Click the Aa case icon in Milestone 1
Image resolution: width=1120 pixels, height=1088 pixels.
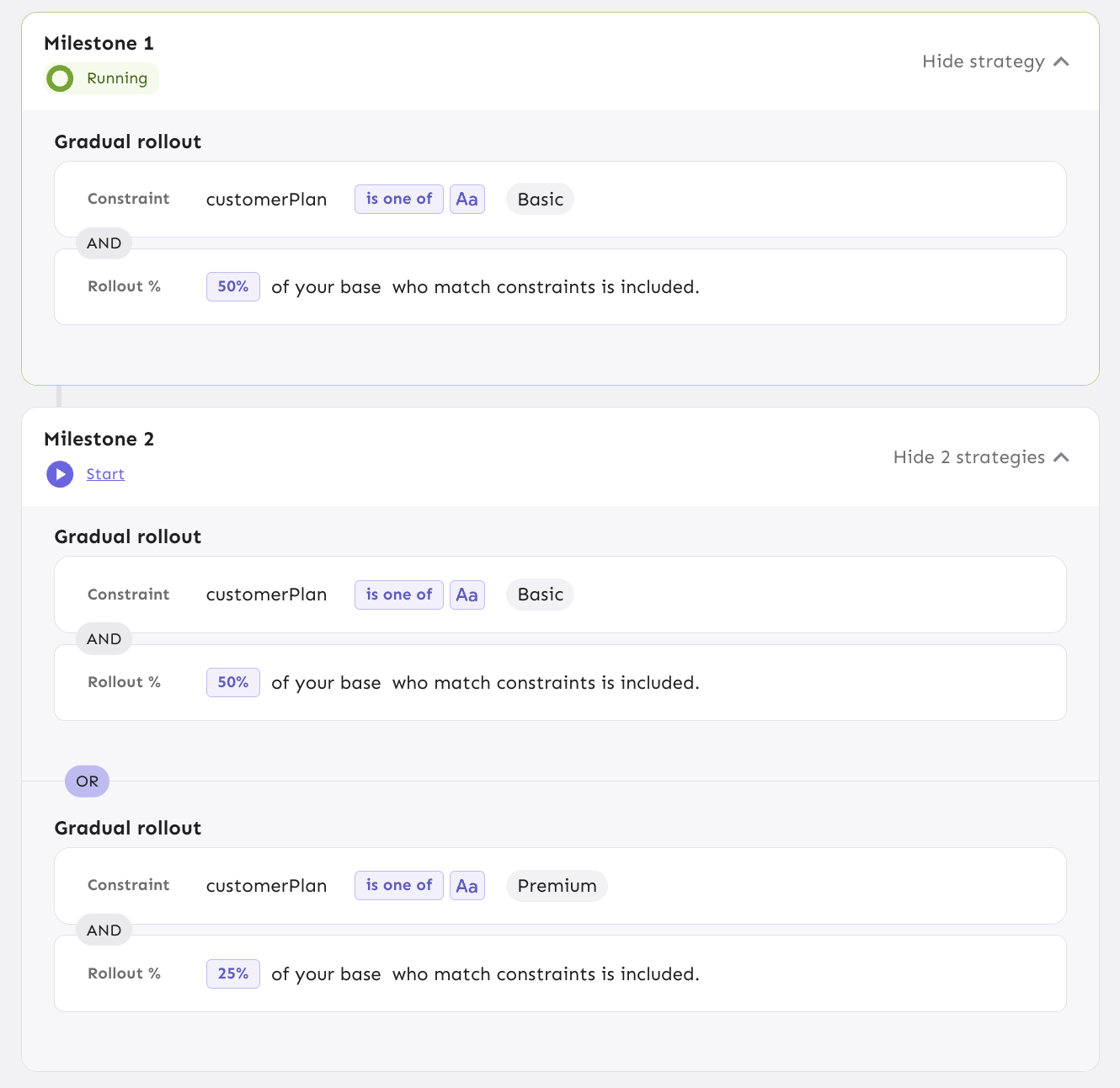[467, 200]
